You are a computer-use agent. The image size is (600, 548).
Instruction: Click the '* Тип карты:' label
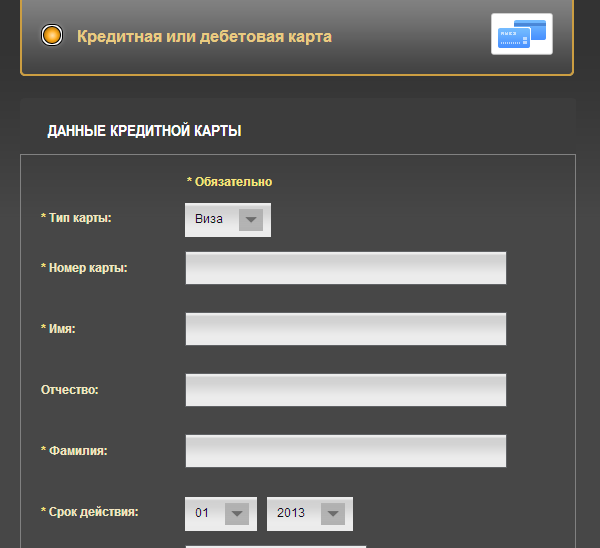click(x=76, y=218)
